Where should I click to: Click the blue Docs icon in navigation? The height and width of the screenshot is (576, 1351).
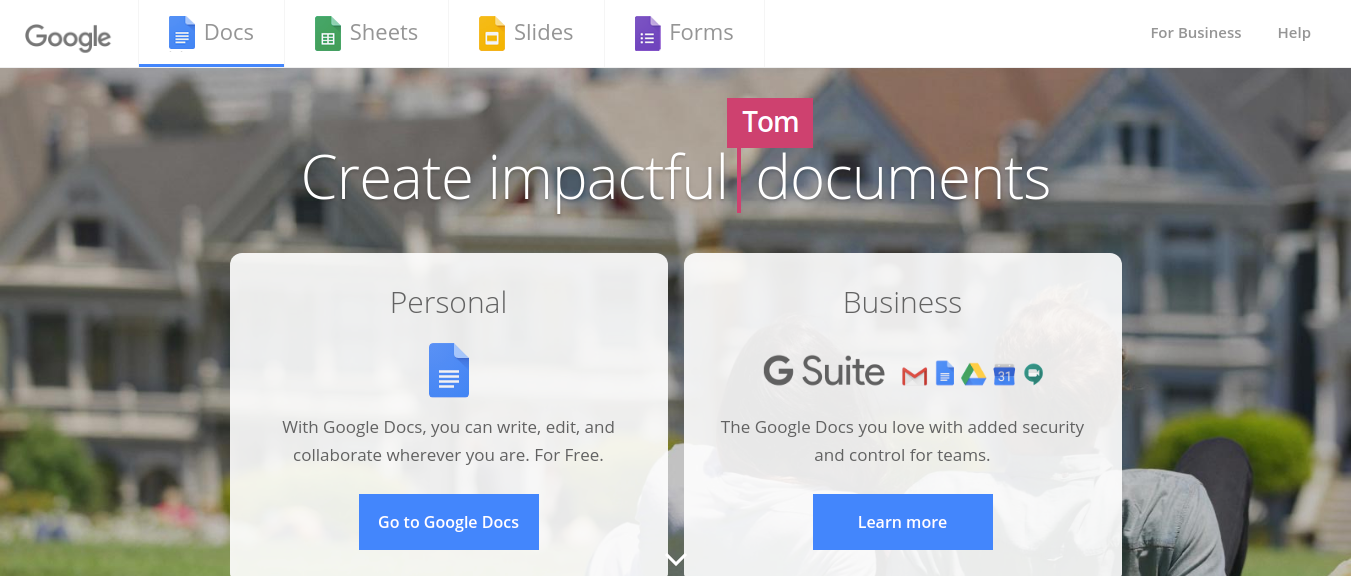tap(181, 33)
